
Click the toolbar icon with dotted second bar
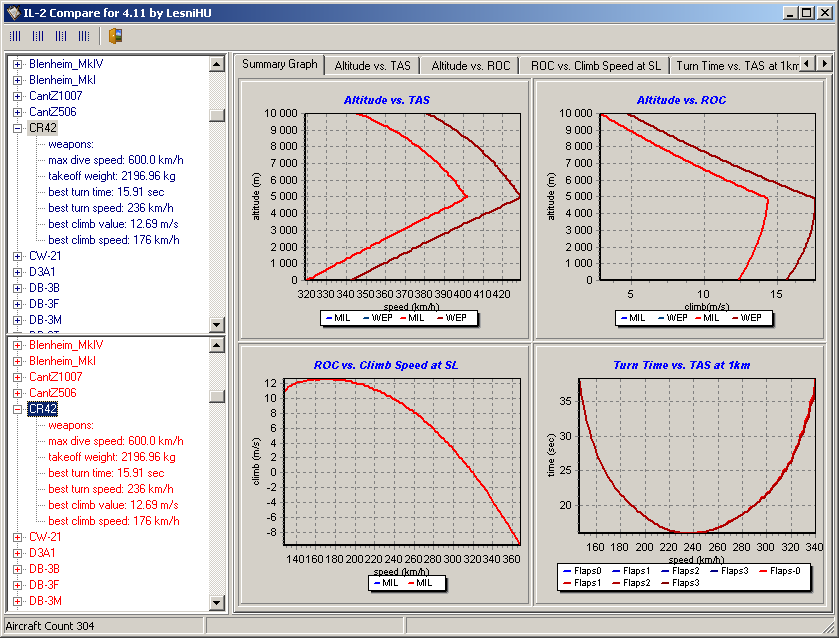(38, 36)
